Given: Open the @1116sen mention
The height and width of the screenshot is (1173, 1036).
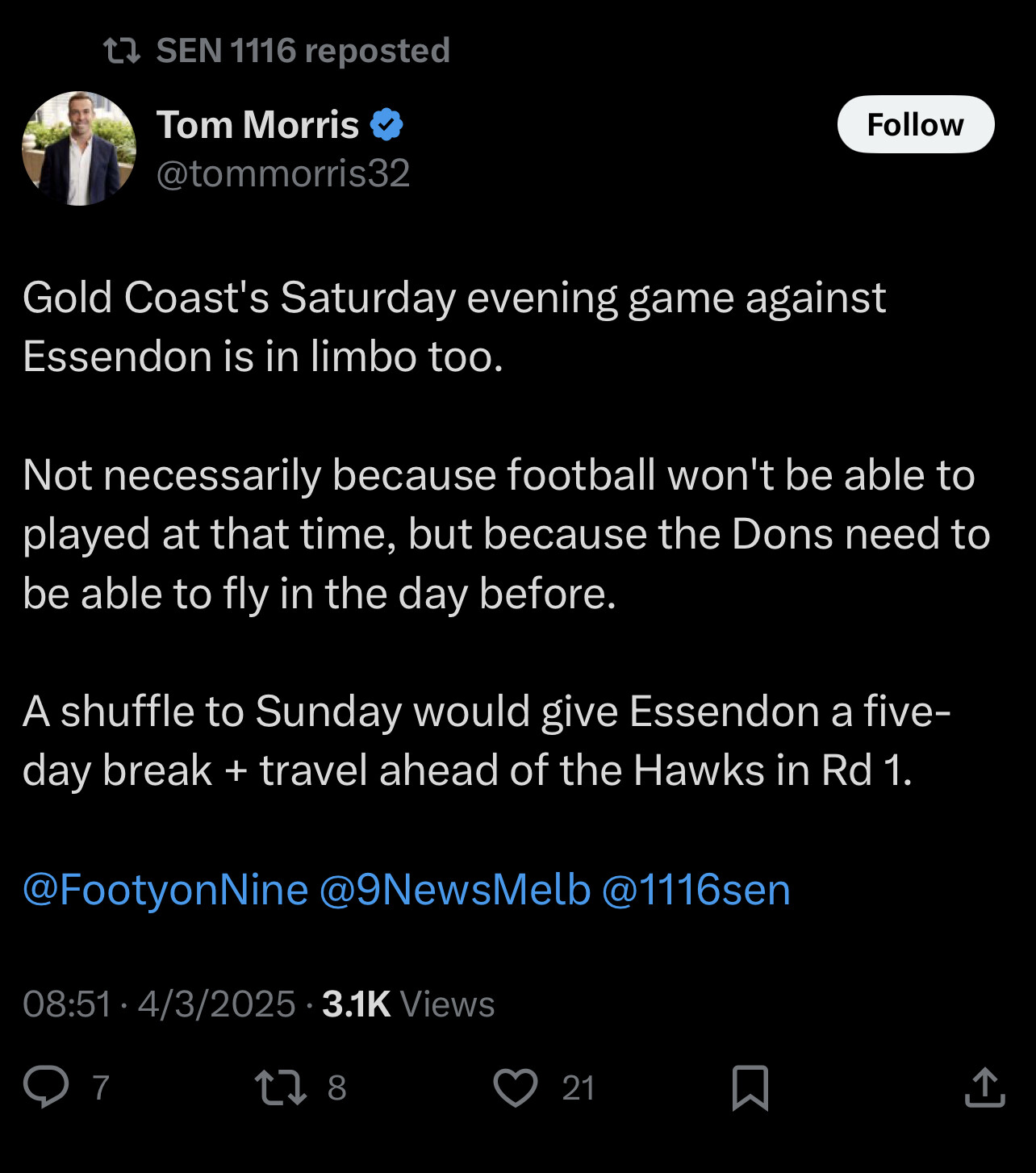Looking at the screenshot, I should [696, 889].
